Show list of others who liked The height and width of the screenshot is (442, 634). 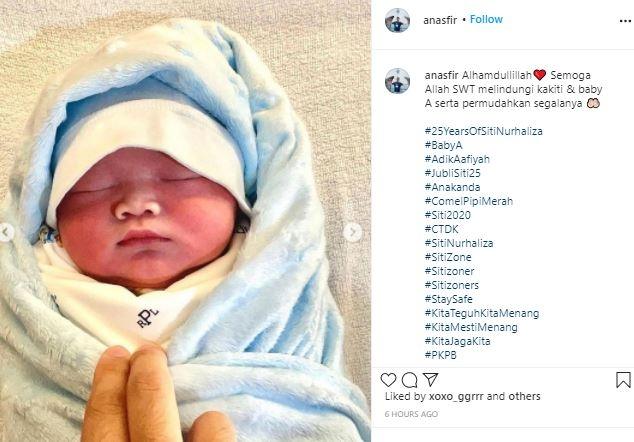524,396
